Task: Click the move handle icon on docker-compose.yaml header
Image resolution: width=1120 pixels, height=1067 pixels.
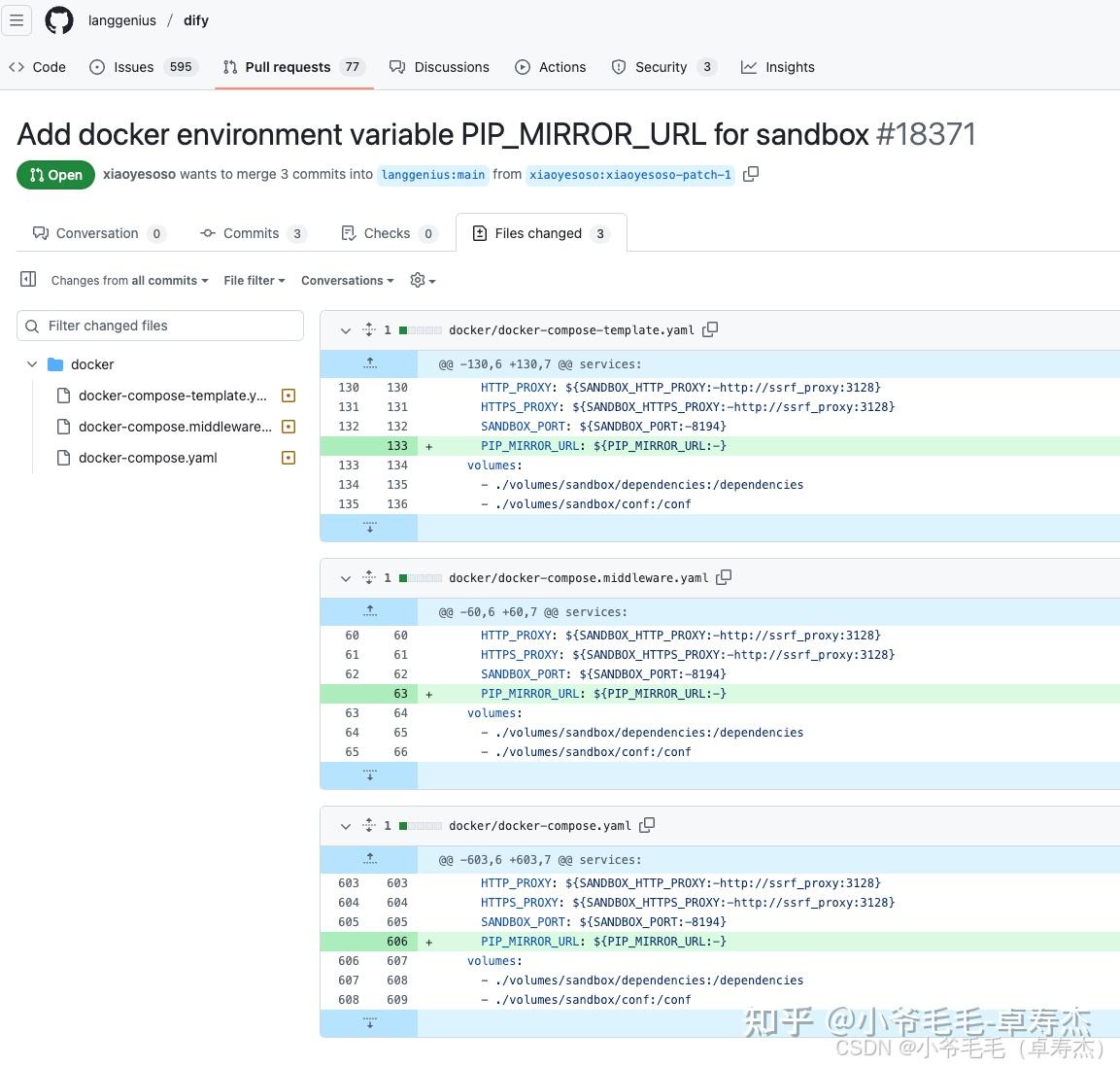Action: point(369,825)
